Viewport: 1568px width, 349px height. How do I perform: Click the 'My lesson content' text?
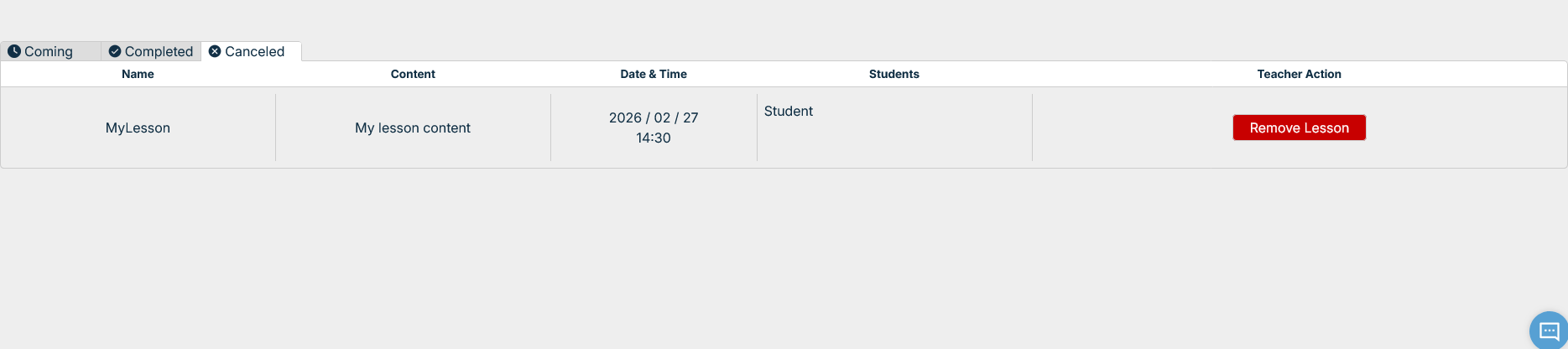[x=413, y=128]
